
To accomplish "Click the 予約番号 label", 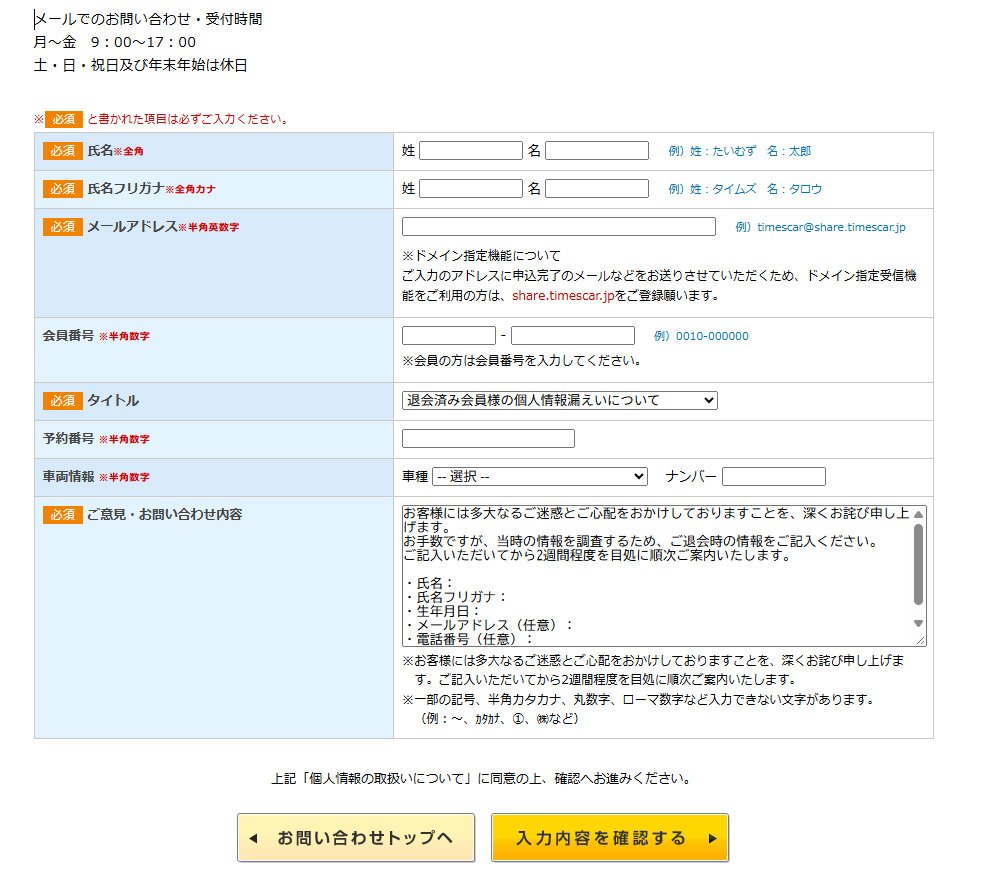I will pos(69,438).
